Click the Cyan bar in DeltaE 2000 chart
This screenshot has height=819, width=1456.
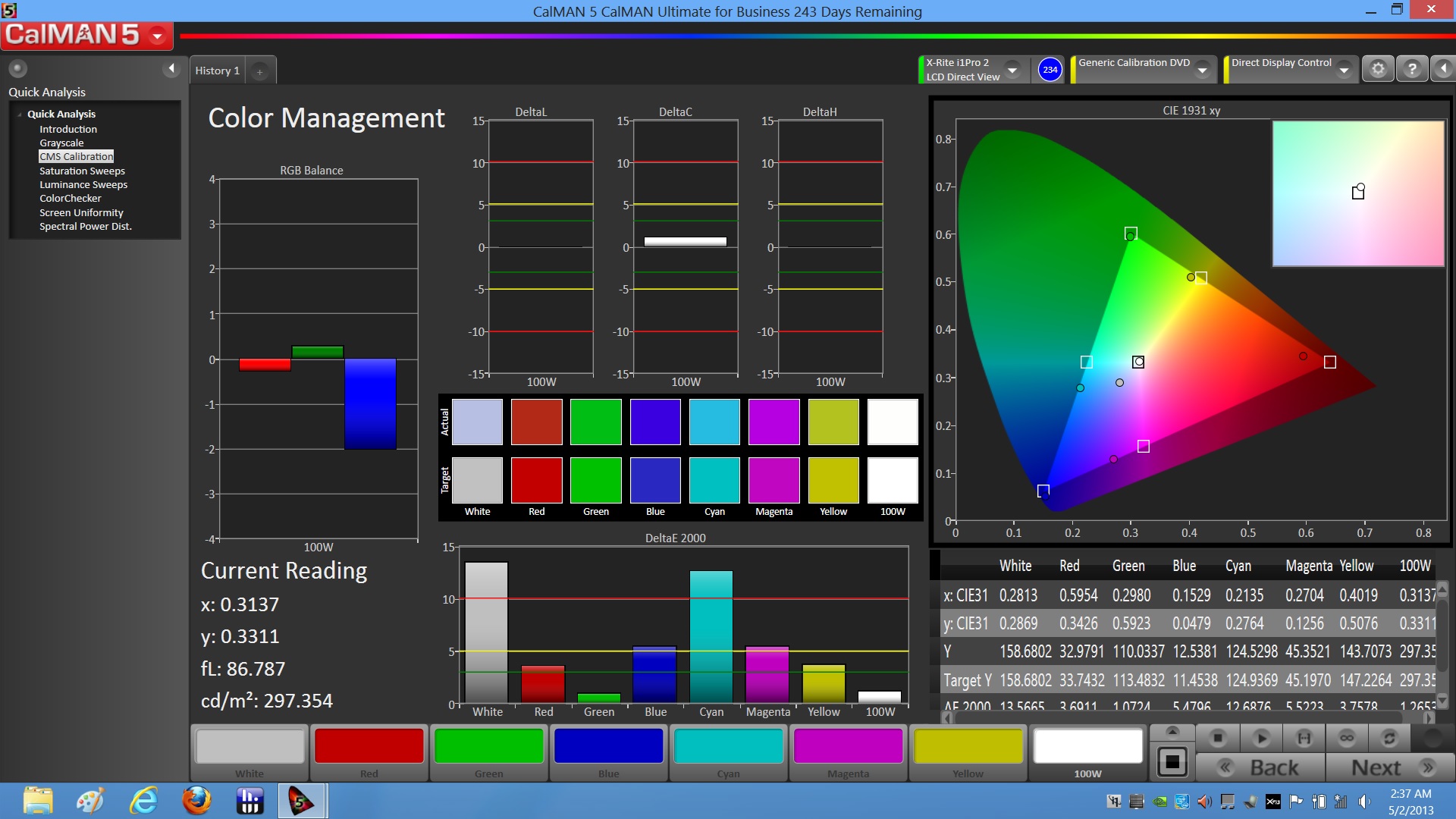(x=711, y=637)
